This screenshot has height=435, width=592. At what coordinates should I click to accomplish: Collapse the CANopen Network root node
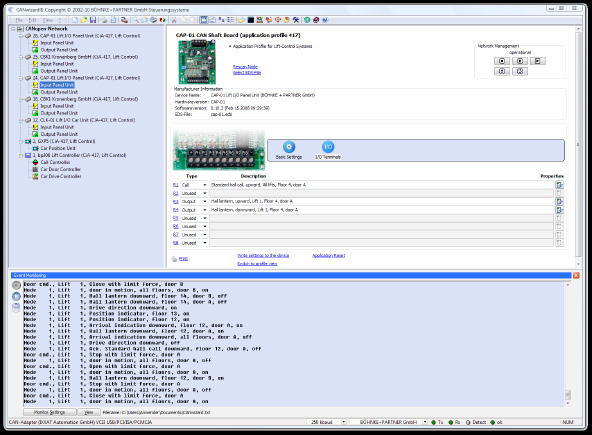click(x=13, y=29)
